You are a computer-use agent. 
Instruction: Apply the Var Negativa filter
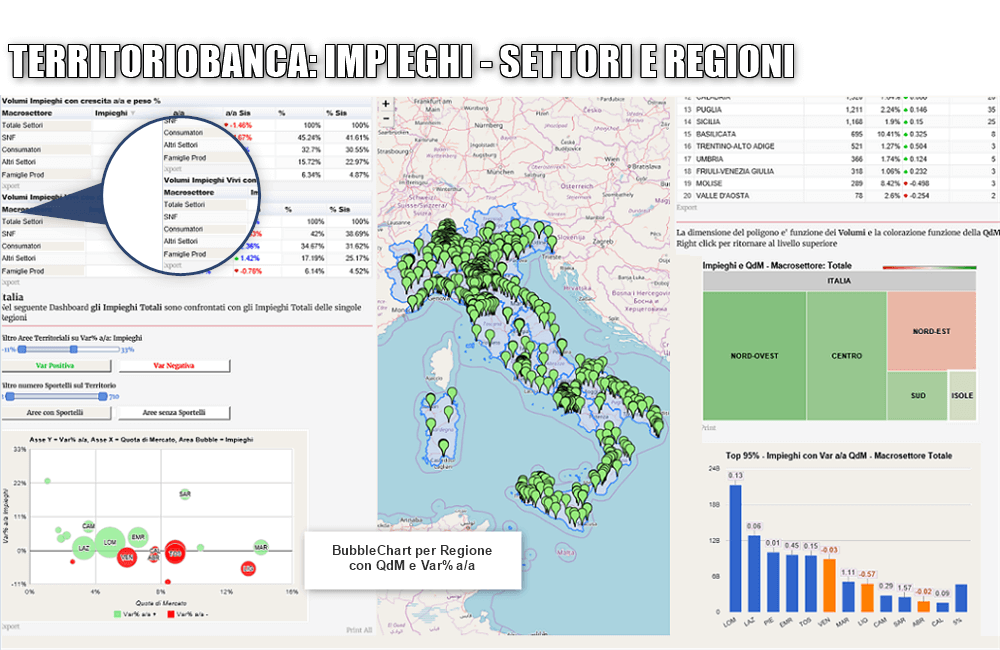click(x=173, y=366)
